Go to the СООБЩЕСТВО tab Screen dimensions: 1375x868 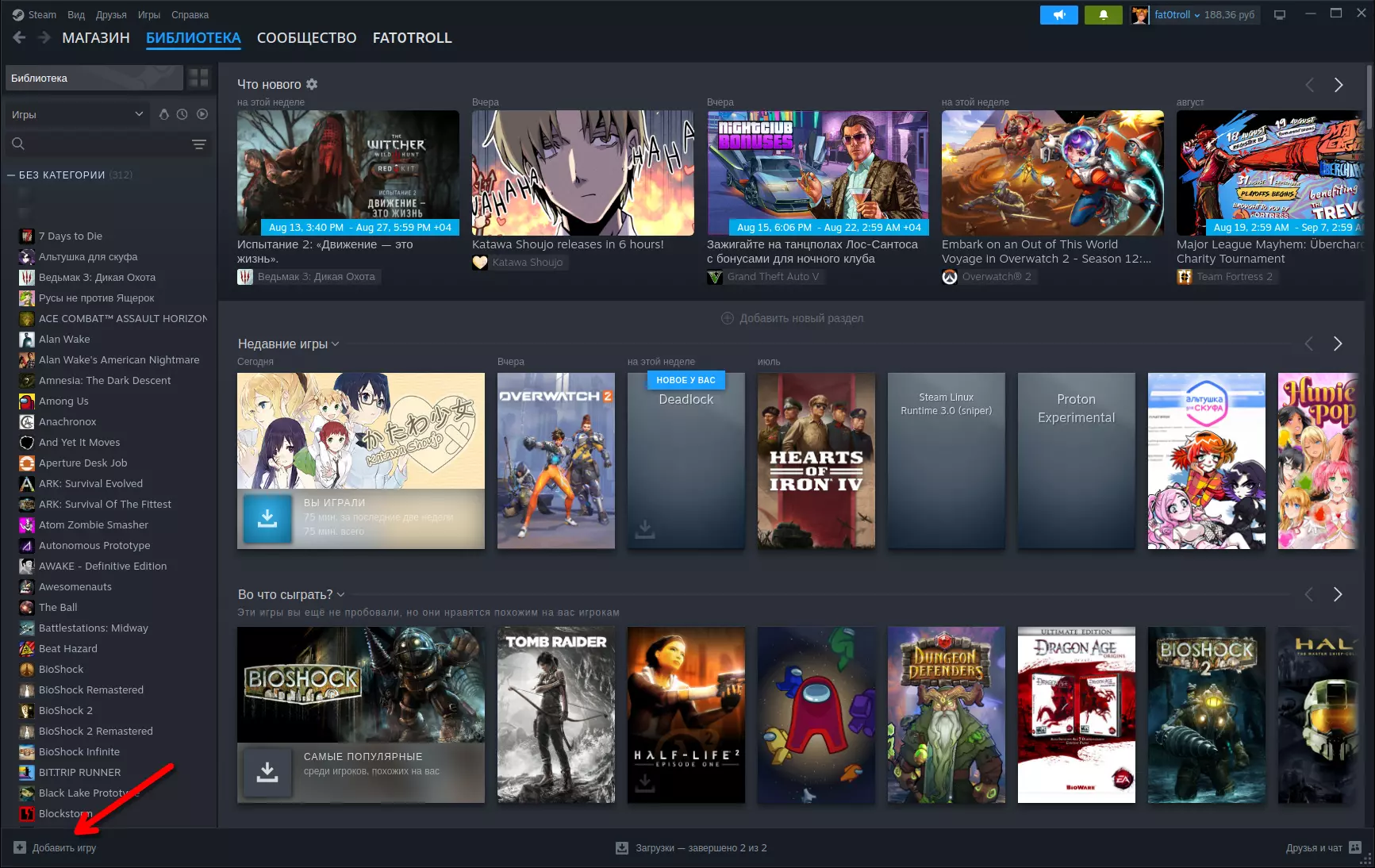[306, 38]
